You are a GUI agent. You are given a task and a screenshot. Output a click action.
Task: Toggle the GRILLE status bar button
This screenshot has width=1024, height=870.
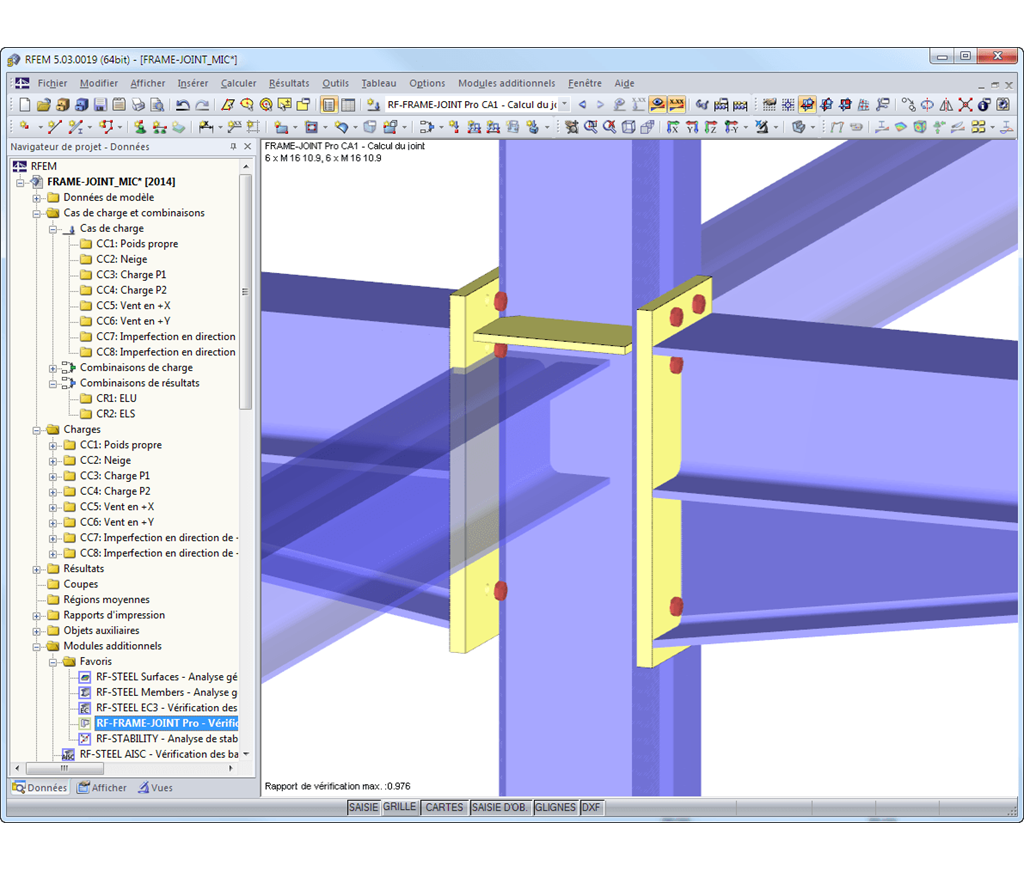click(x=400, y=807)
